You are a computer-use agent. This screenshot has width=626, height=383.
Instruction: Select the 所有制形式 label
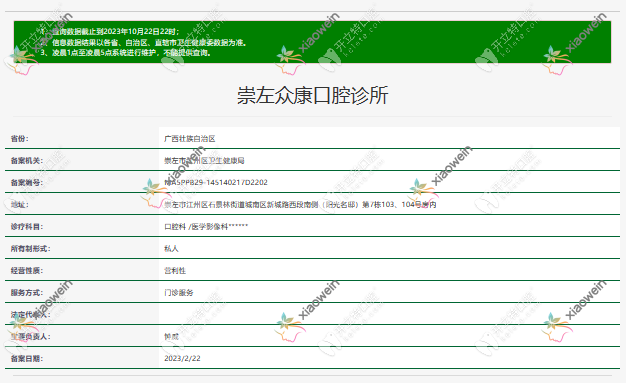(30, 248)
